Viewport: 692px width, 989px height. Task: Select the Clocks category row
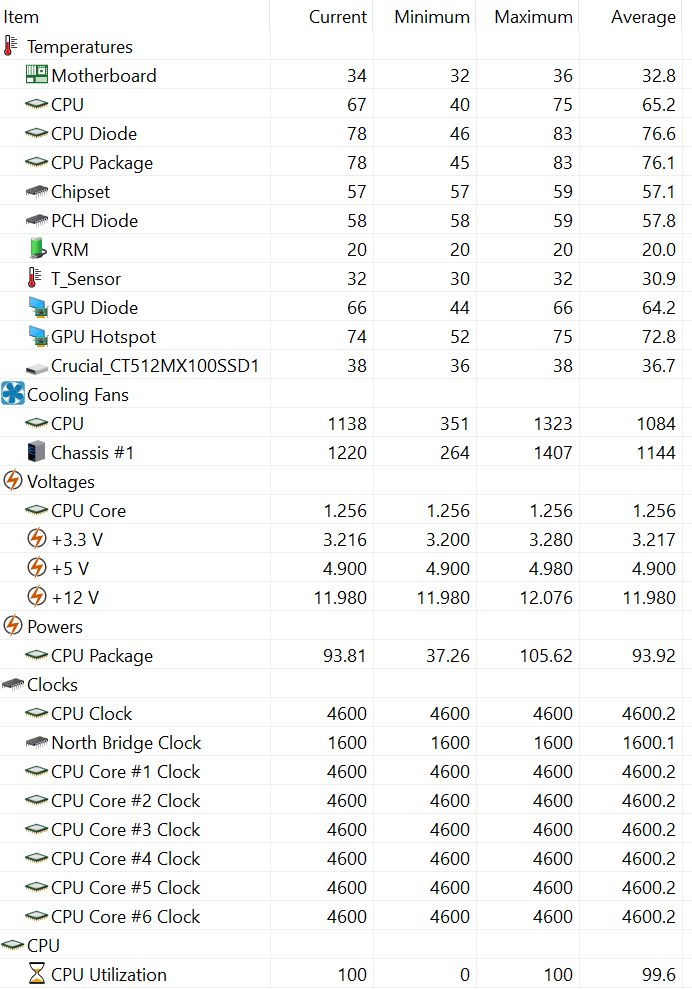click(52, 685)
